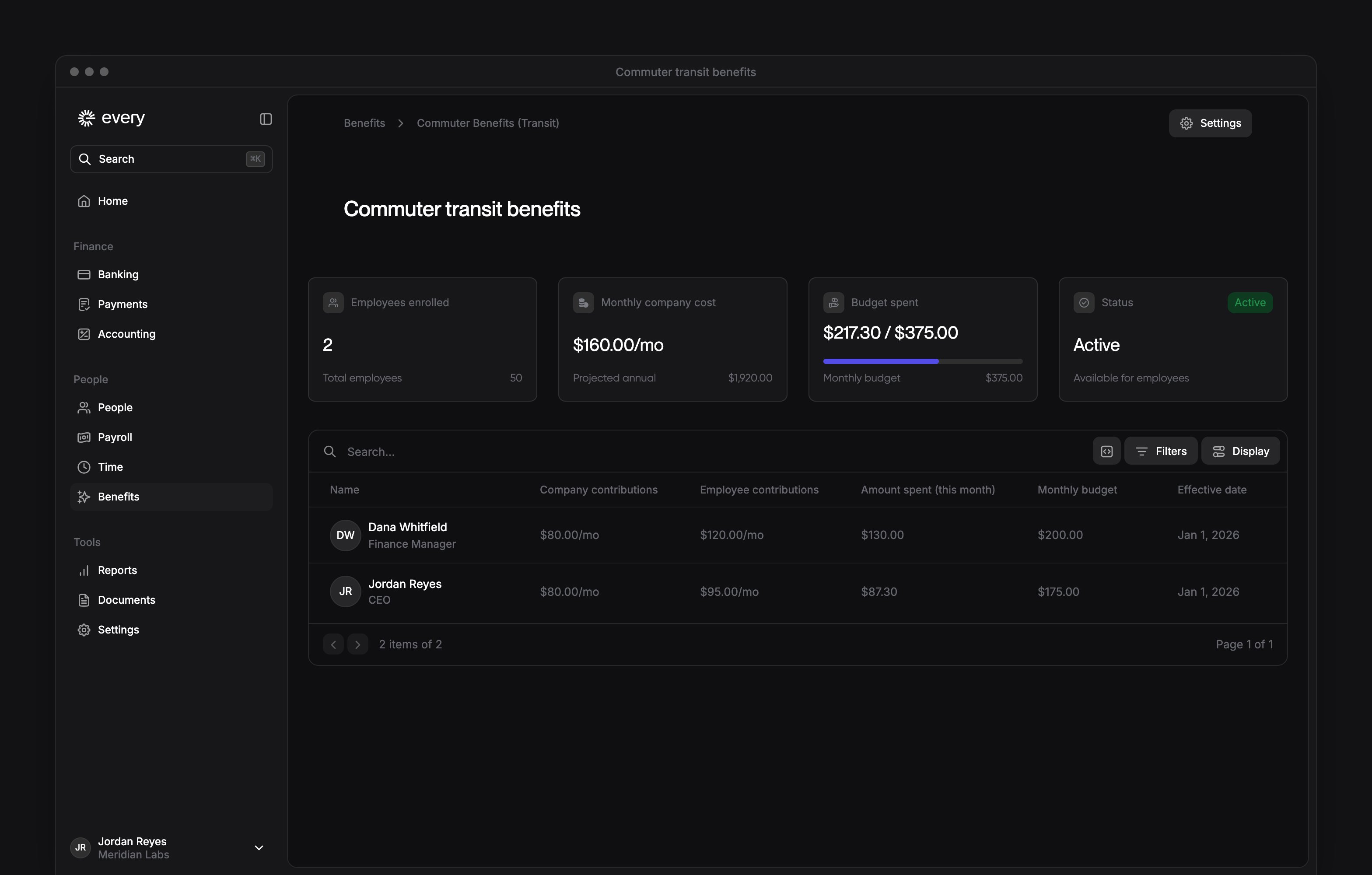Click the $120.00/mo employee contribution cell
The image size is (1372, 875).
click(x=731, y=535)
